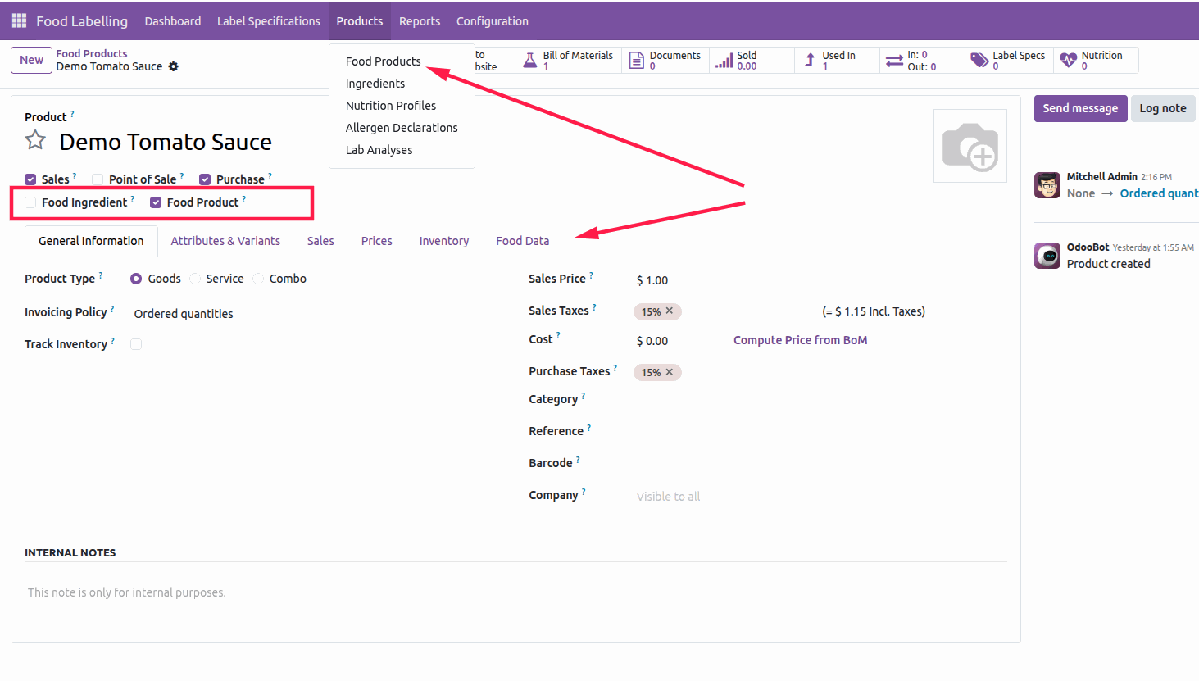Click the Used In arrow icon
Image resolution: width=1199 pixels, height=681 pixels.
pos(810,60)
